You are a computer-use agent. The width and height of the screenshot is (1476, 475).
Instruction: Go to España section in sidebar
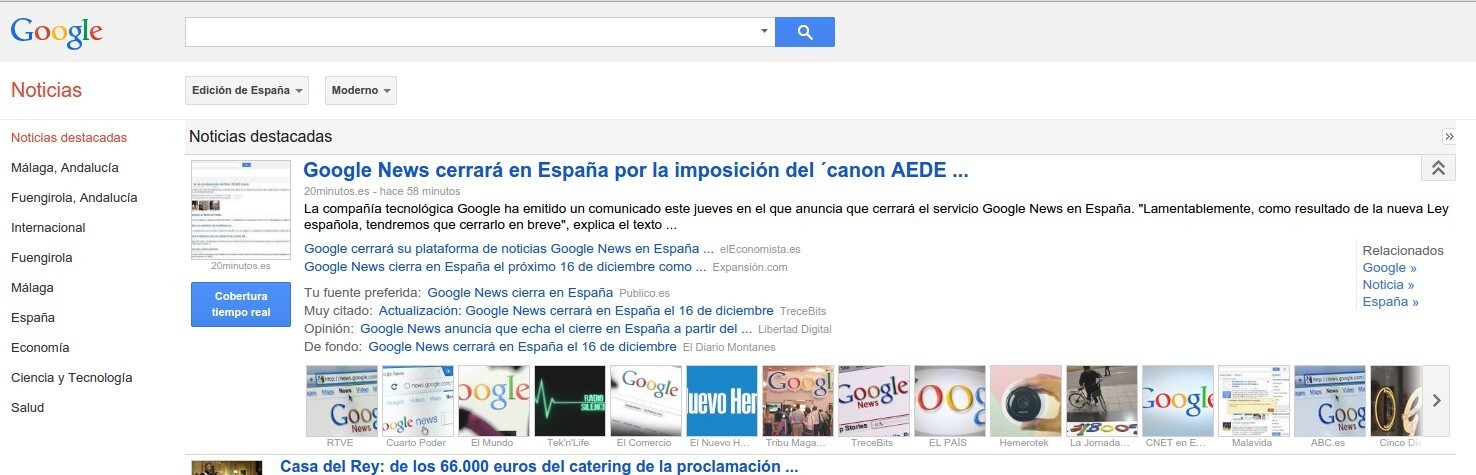pos(33,318)
